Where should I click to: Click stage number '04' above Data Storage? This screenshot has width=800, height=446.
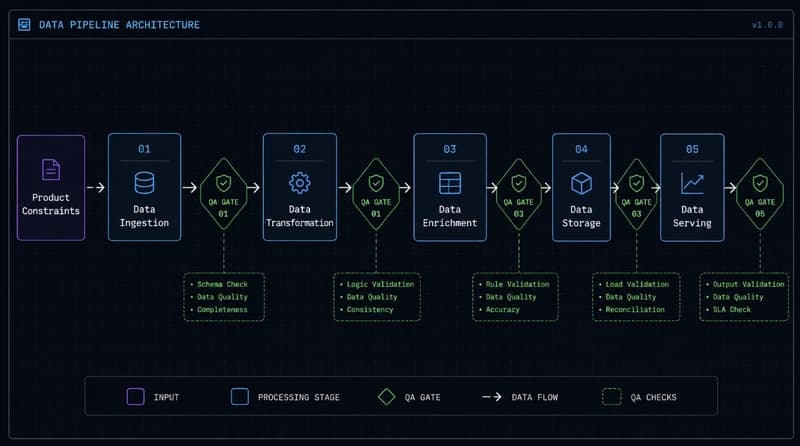tap(581, 149)
